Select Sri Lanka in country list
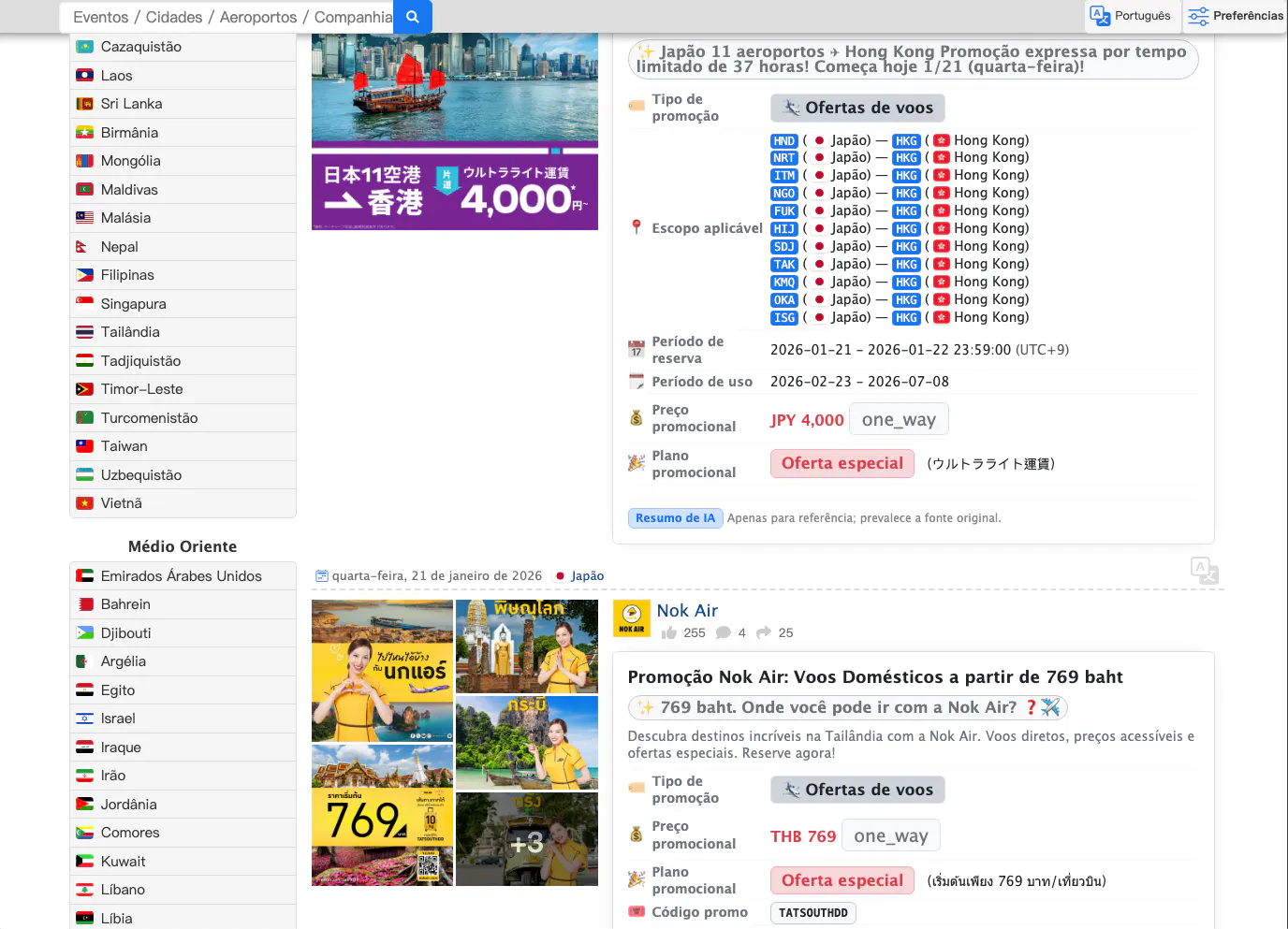The image size is (1288, 929). (183, 104)
